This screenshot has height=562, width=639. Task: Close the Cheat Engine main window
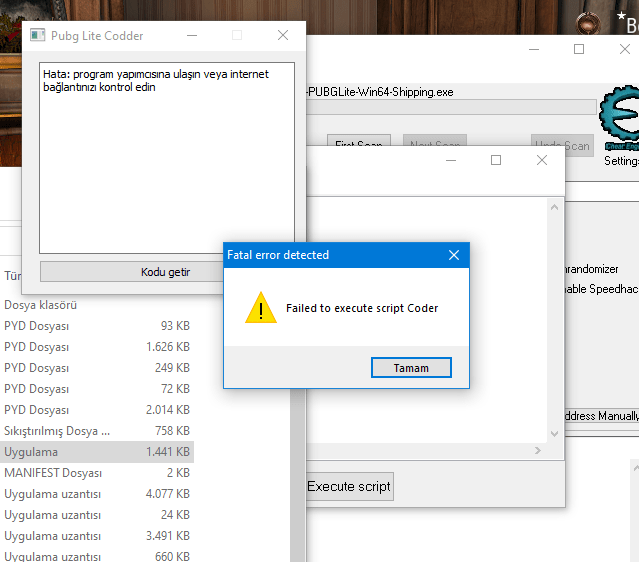coord(625,49)
